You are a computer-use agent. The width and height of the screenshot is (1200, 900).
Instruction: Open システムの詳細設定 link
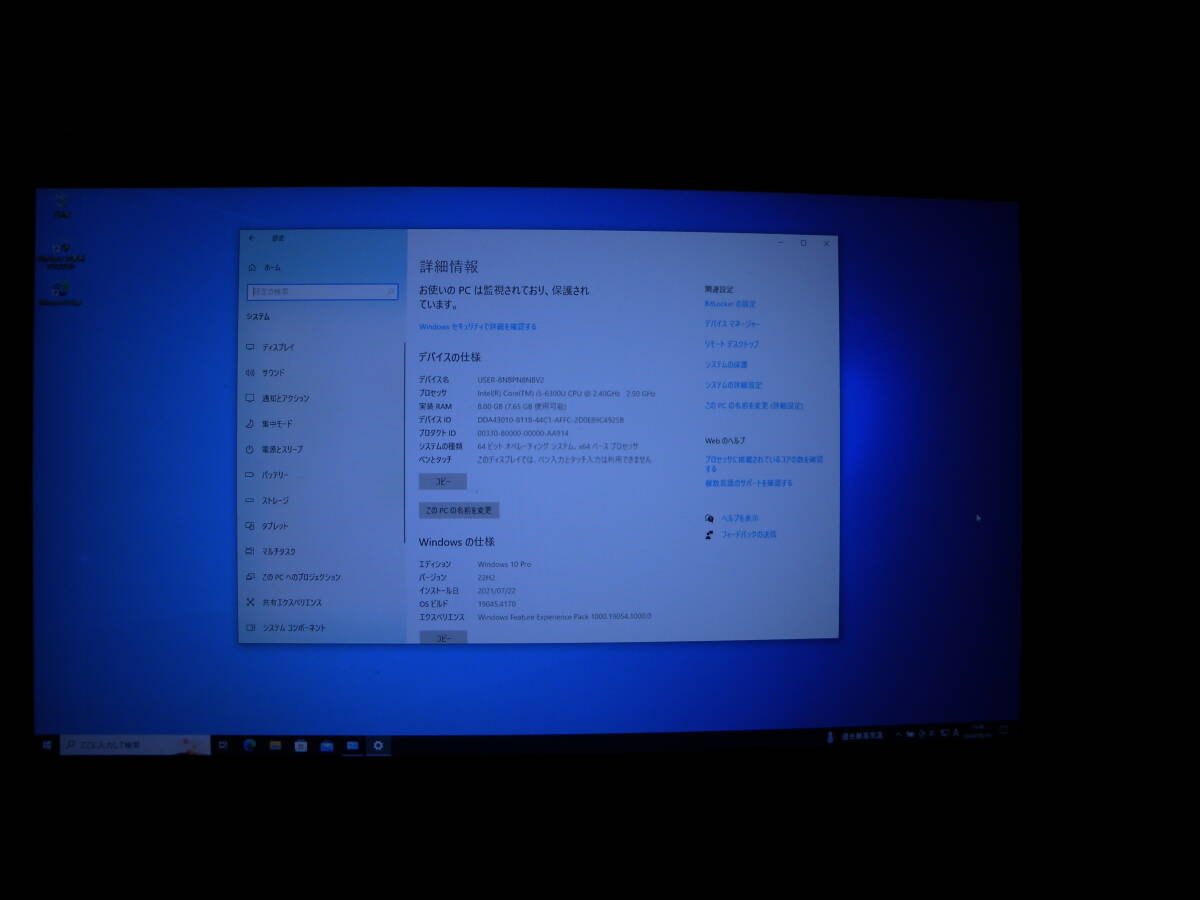click(x=733, y=385)
